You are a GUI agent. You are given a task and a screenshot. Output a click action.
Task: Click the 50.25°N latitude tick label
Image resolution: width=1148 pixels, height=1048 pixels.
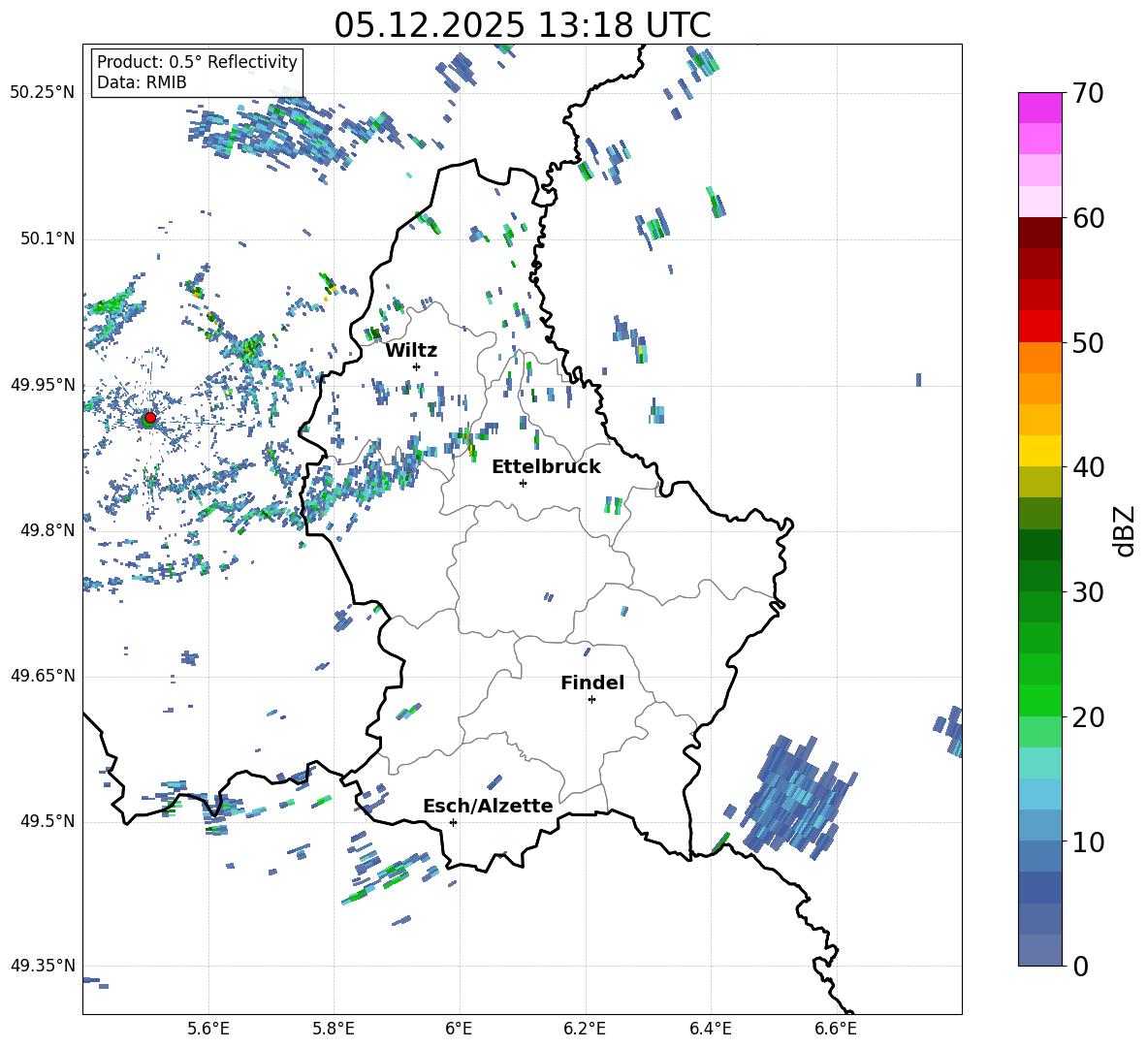pyautogui.click(x=43, y=92)
